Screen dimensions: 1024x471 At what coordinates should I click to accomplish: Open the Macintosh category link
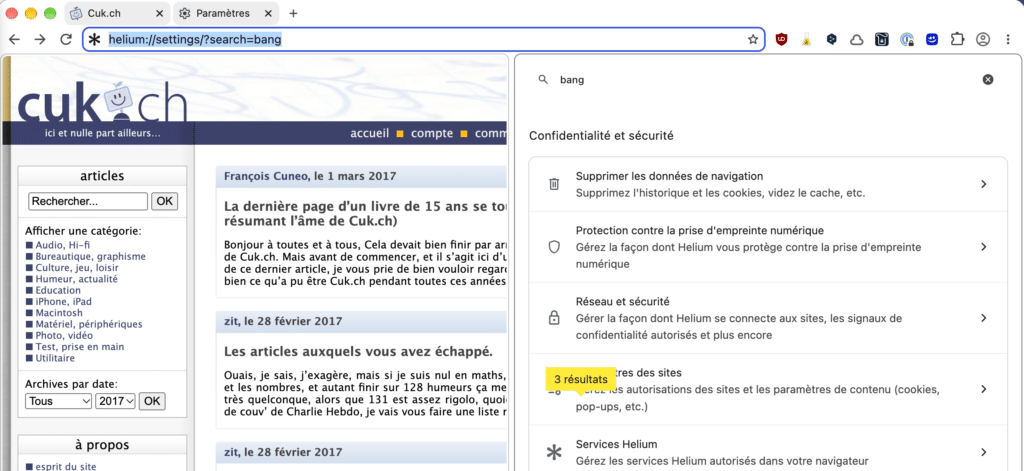[x=58, y=313]
